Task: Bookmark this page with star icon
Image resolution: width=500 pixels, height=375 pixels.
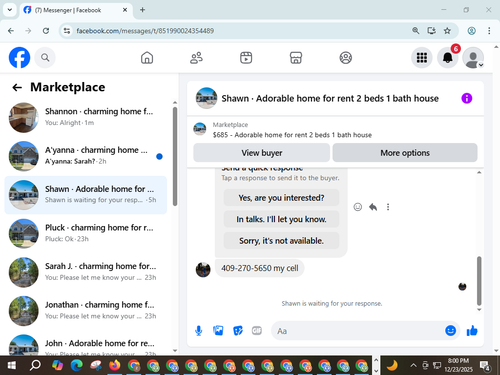Action: [447, 31]
